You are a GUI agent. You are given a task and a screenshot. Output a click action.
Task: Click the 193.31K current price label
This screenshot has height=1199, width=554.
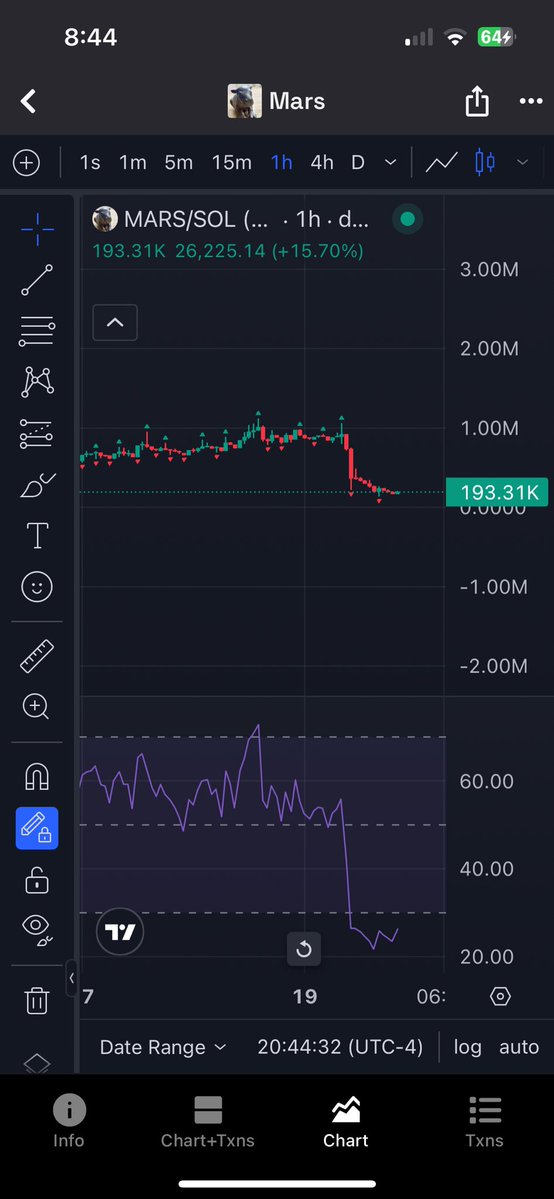(x=497, y=492)
